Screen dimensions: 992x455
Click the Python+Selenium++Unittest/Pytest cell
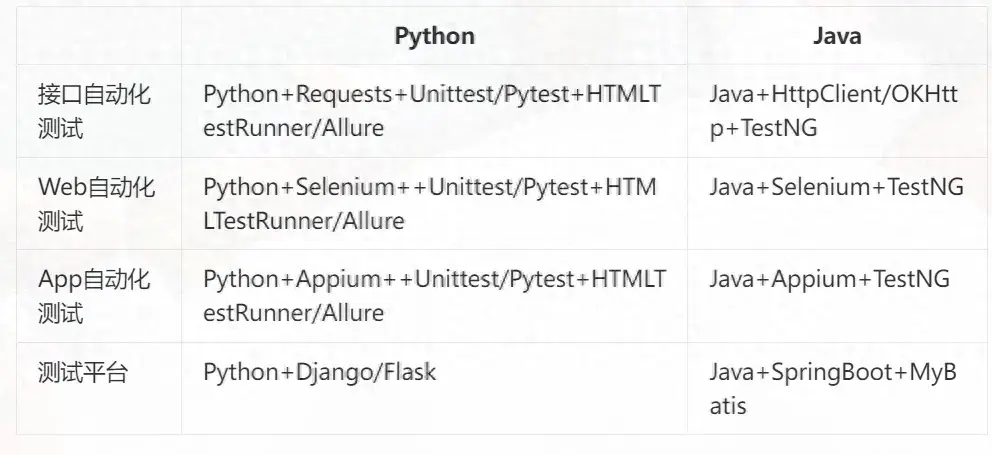tap(430, 204)
